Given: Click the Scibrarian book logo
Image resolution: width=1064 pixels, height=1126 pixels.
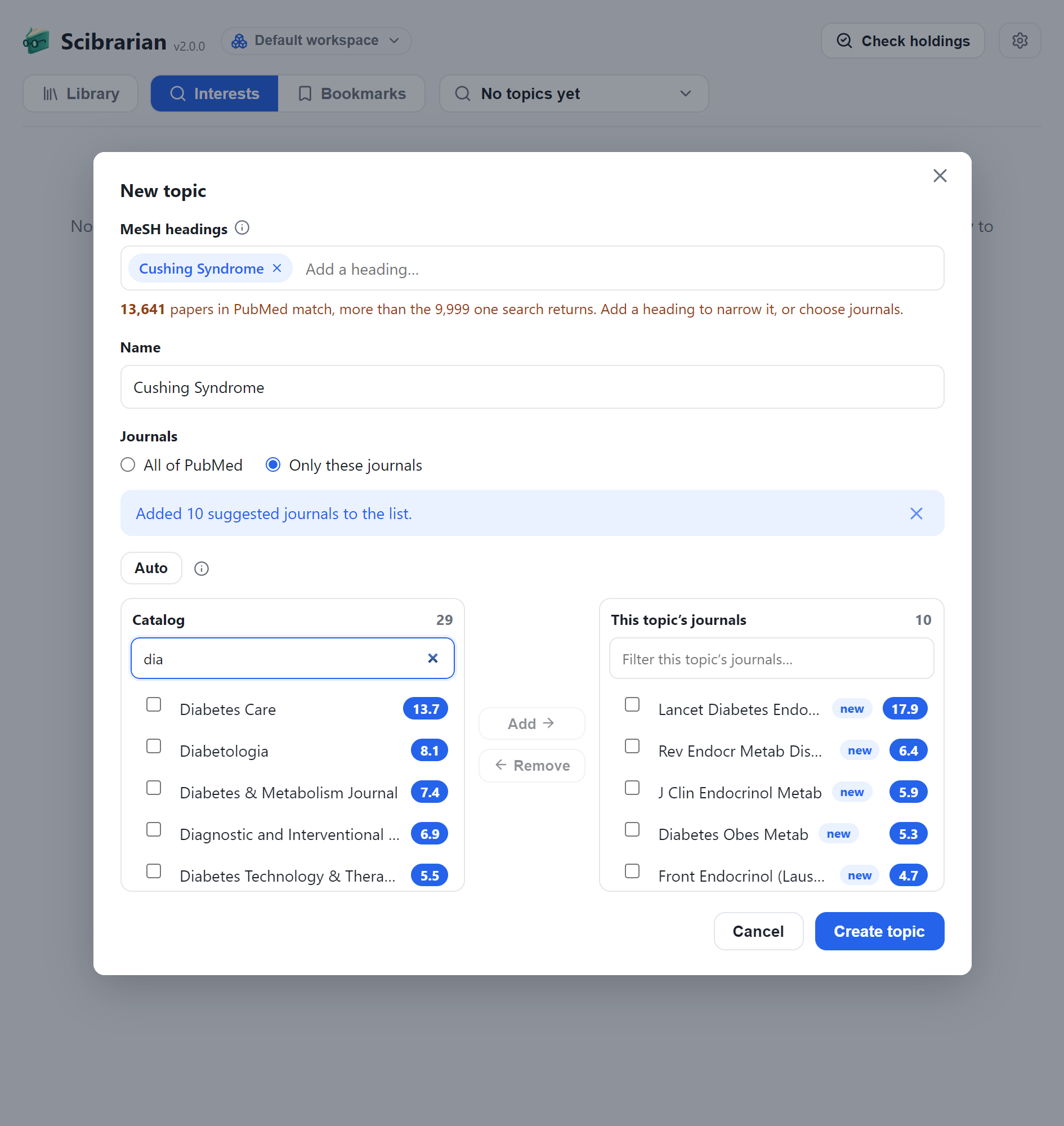Looking at the screenshot, I should click(x=36, y=41).
